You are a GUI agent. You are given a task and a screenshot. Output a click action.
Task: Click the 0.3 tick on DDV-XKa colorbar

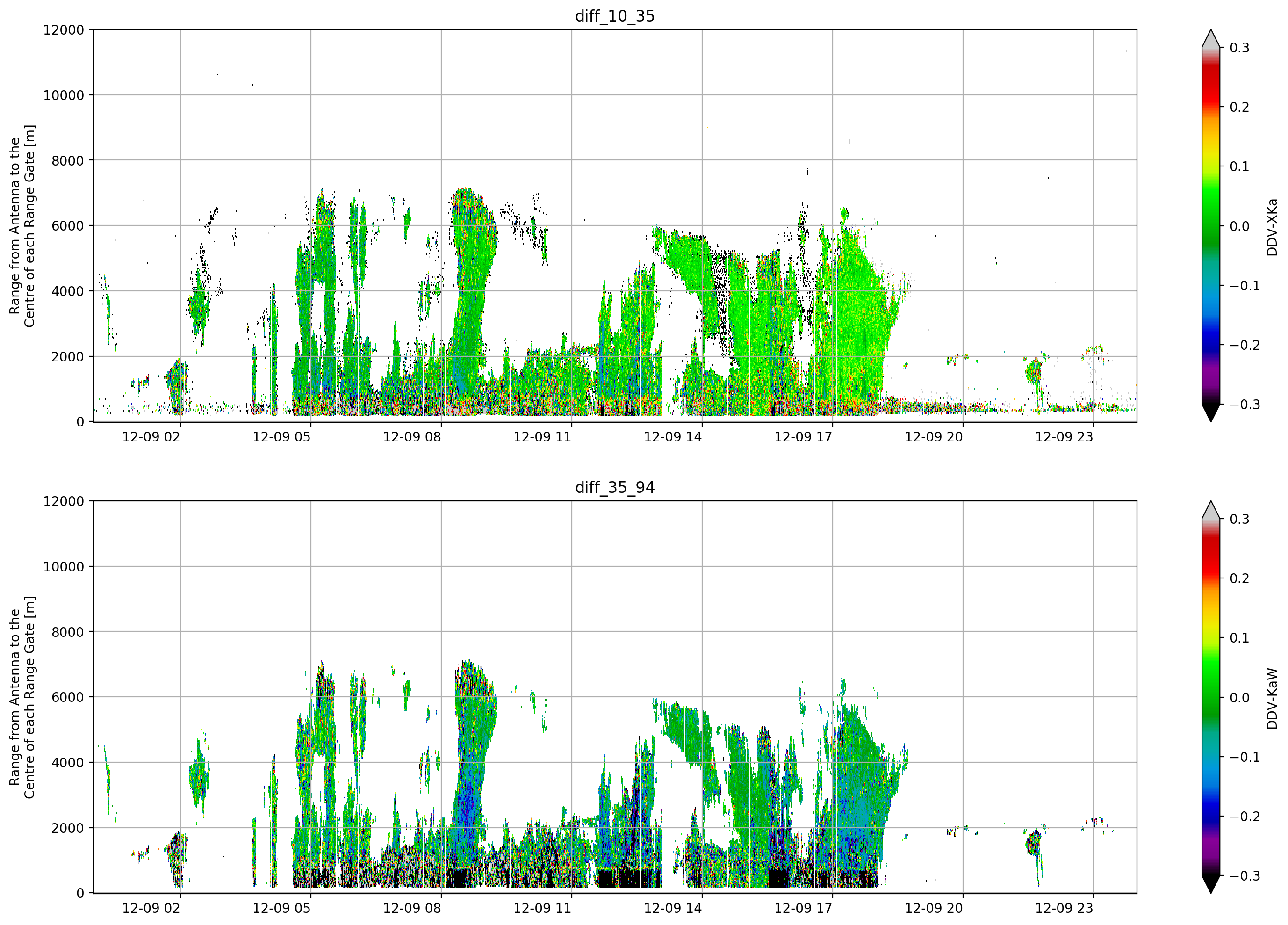[x=1239, y=48]
